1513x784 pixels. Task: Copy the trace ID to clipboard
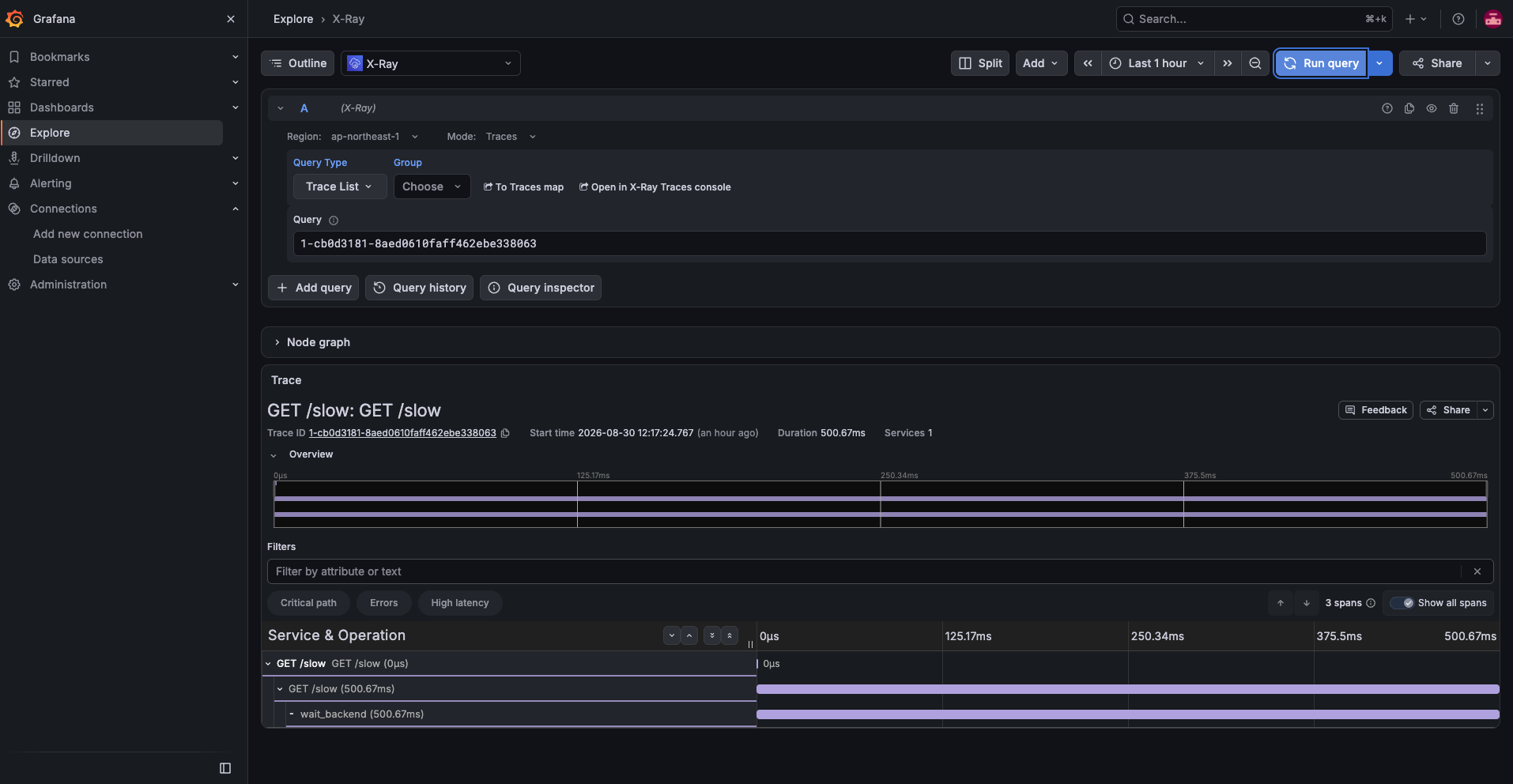tap(506, 433)
